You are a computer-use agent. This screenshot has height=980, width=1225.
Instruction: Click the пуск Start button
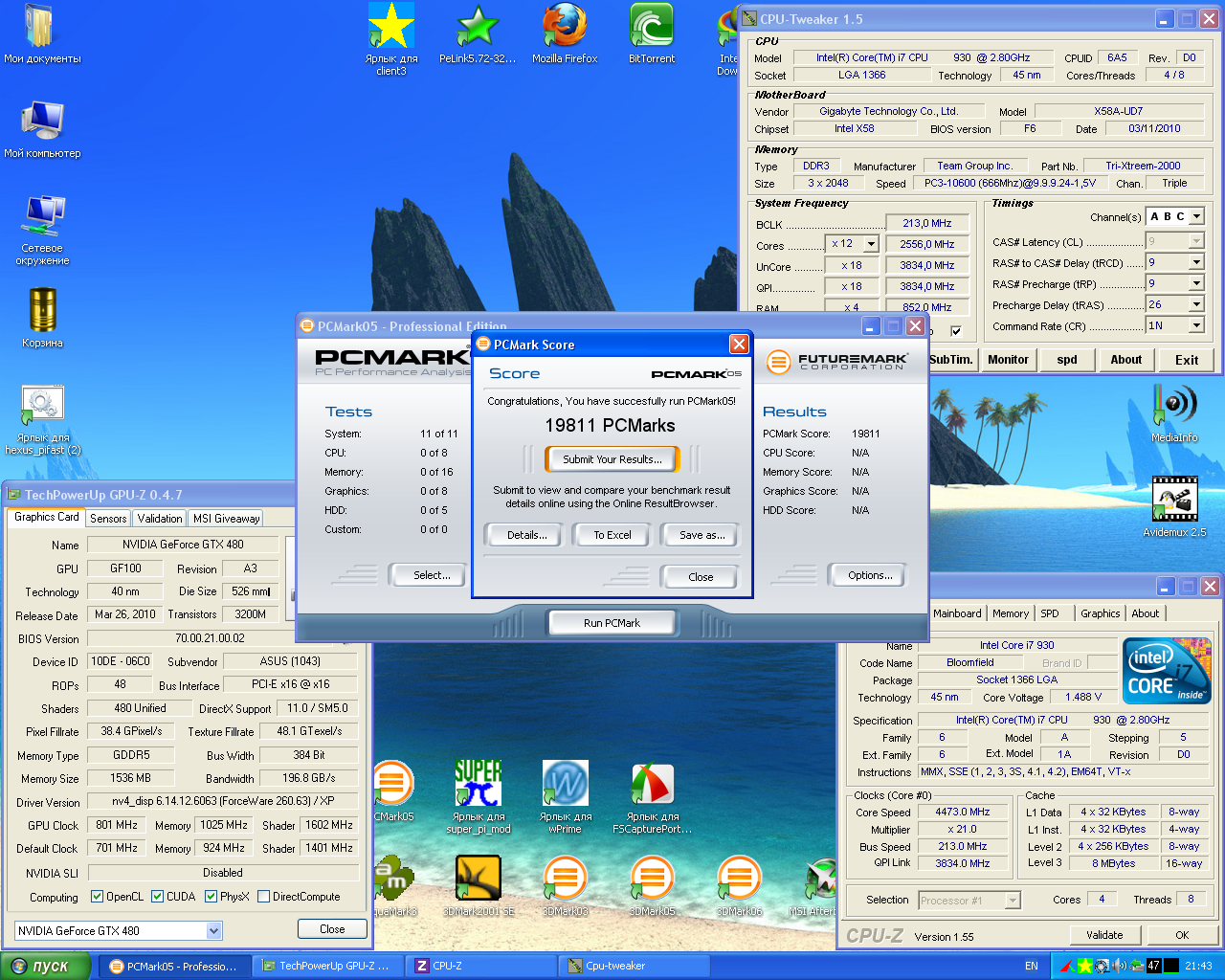point(45,966)
